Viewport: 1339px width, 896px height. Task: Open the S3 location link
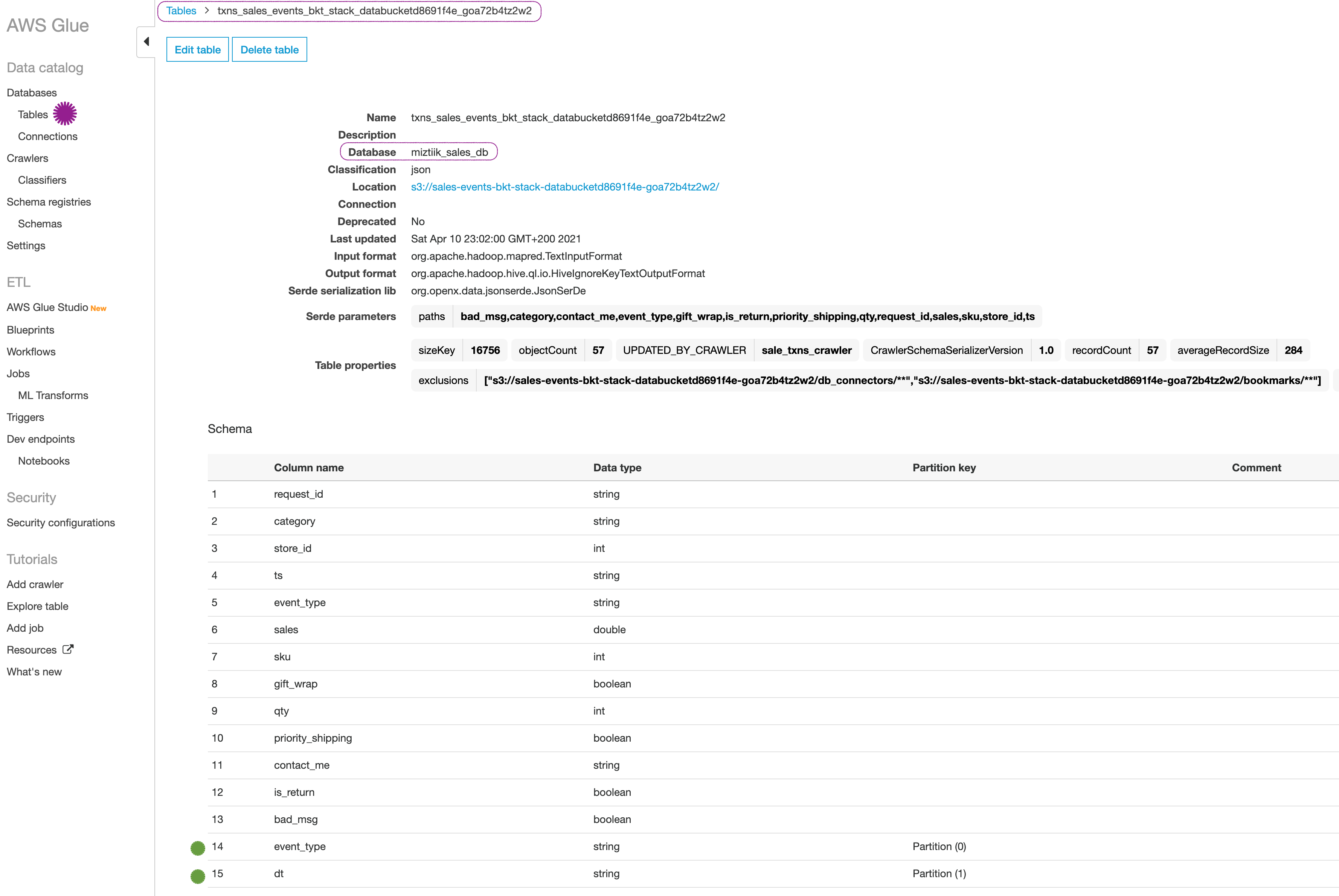tap(564, 187)
